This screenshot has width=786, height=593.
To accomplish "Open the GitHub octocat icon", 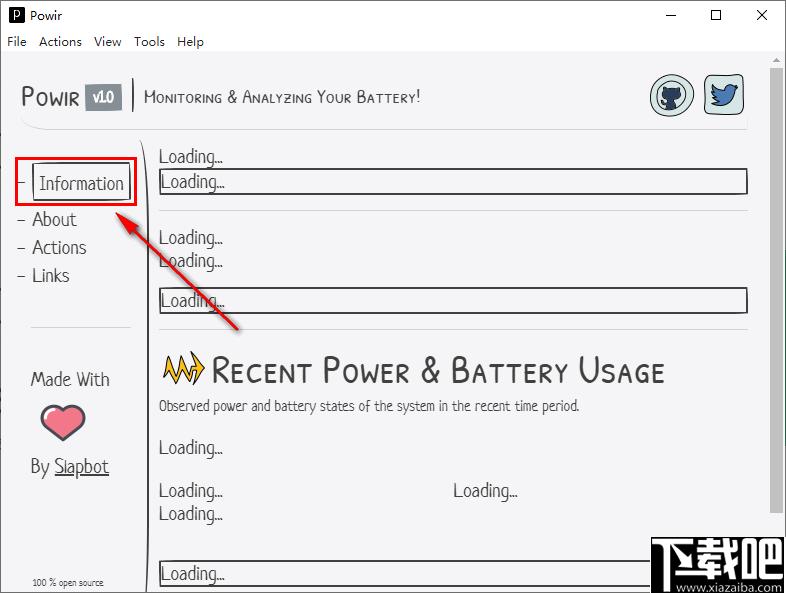I will click(x=672, y=95).
